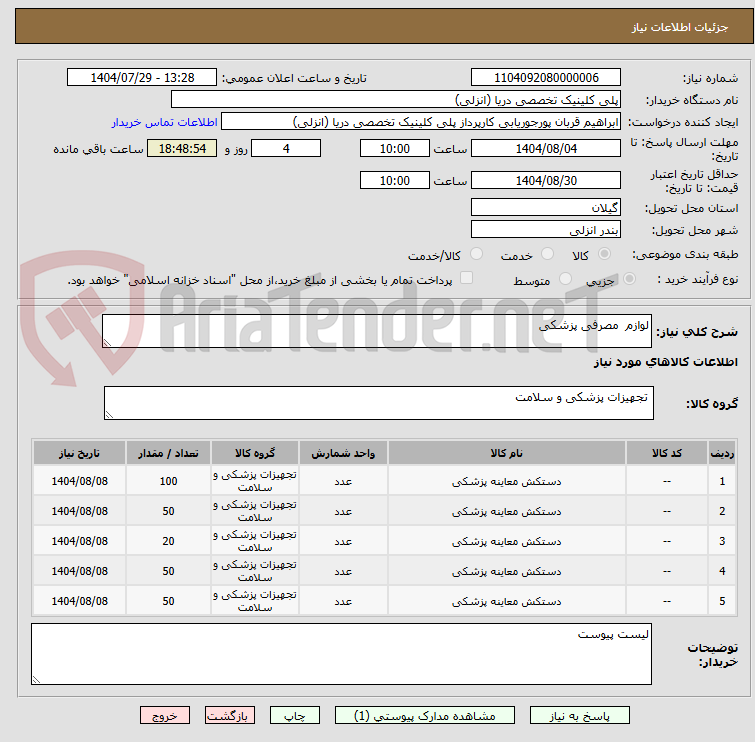Click the استان محل تحویل field گیلان

tap(546, 208)
